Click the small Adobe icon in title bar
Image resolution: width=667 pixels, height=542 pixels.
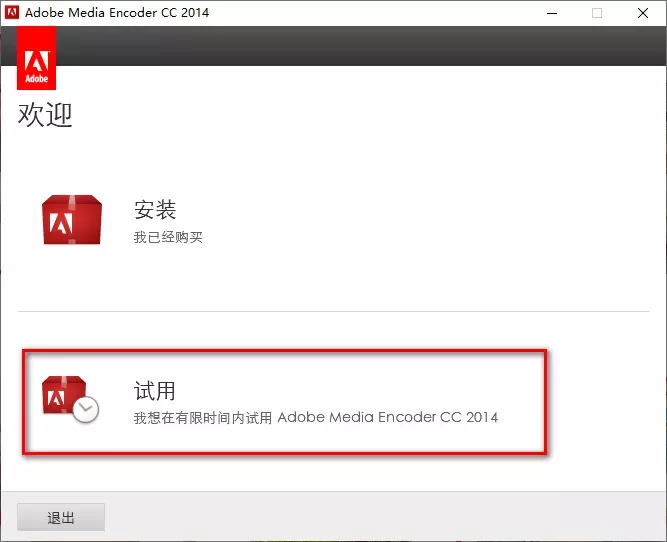[12, 13]
